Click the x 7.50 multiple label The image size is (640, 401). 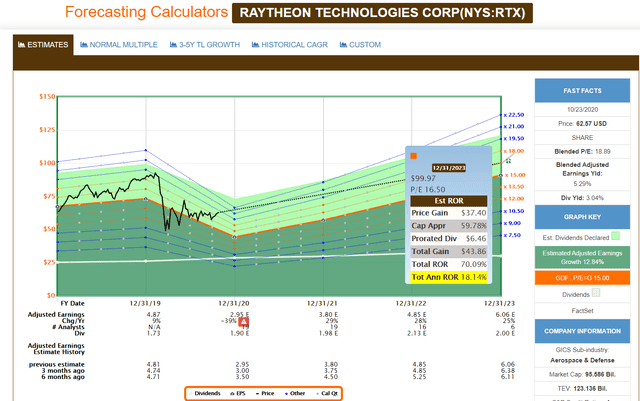[x=512, y=235]
